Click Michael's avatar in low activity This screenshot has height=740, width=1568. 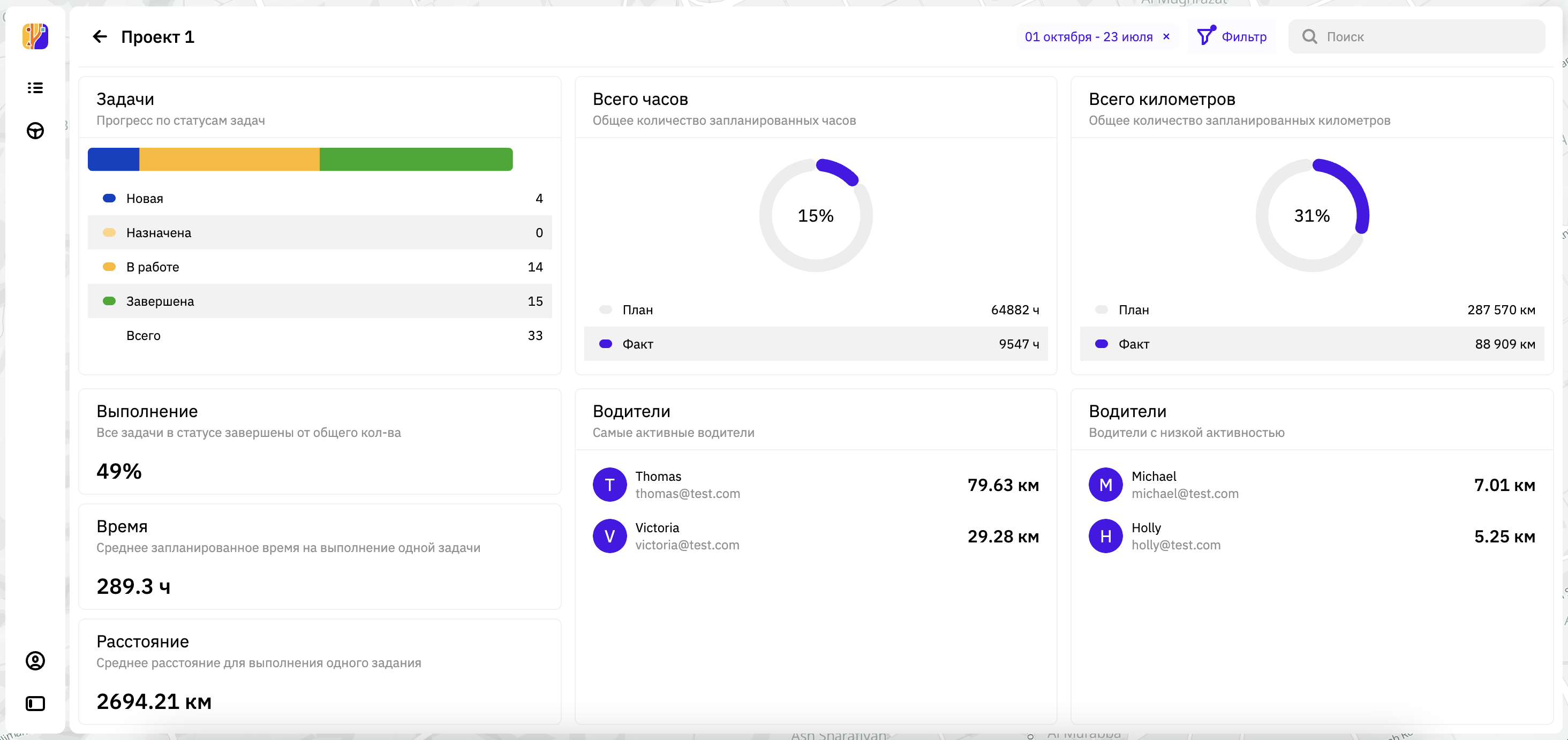(x=1105, y=485)
